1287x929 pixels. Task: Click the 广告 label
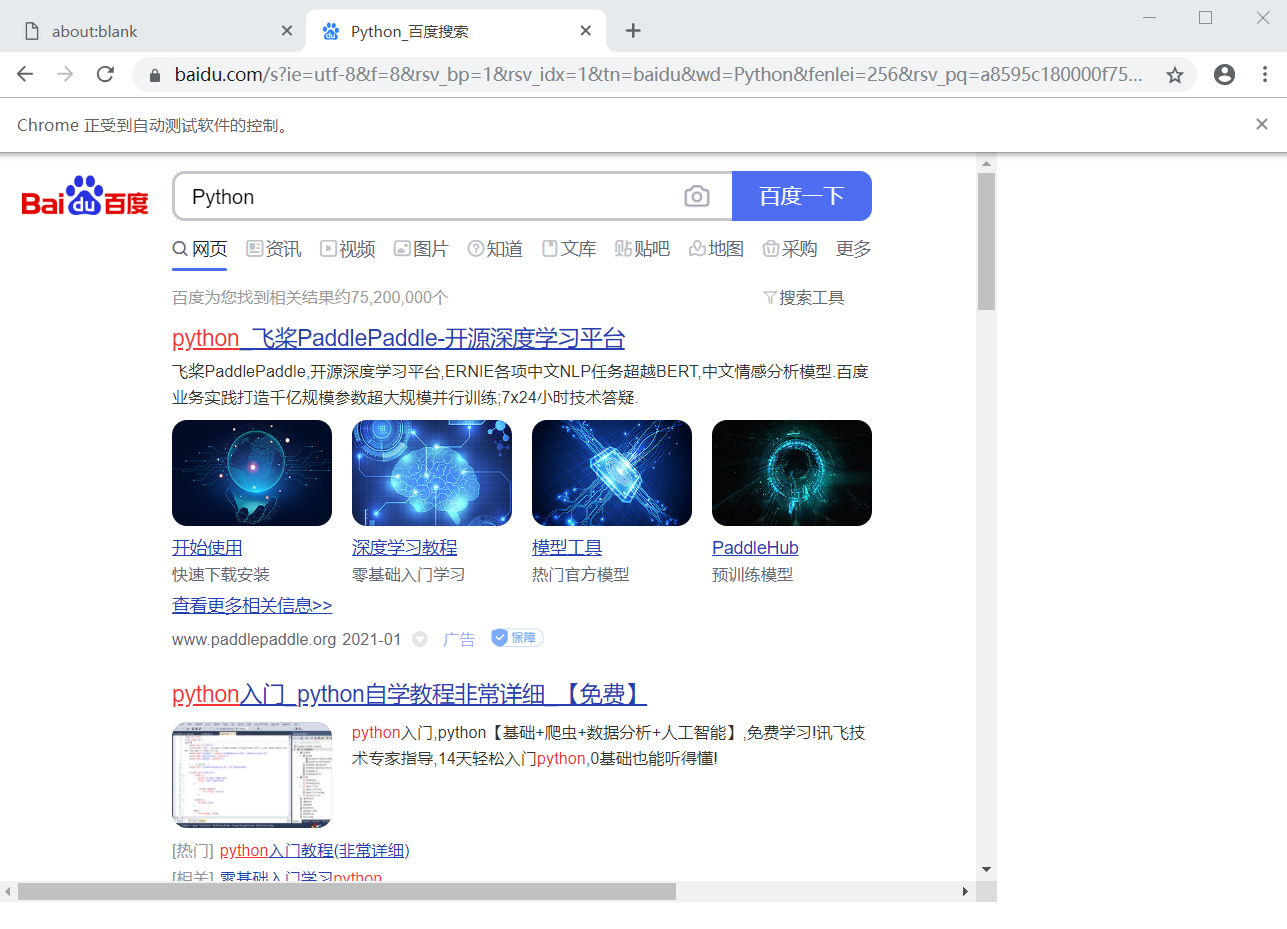(459, 639)
